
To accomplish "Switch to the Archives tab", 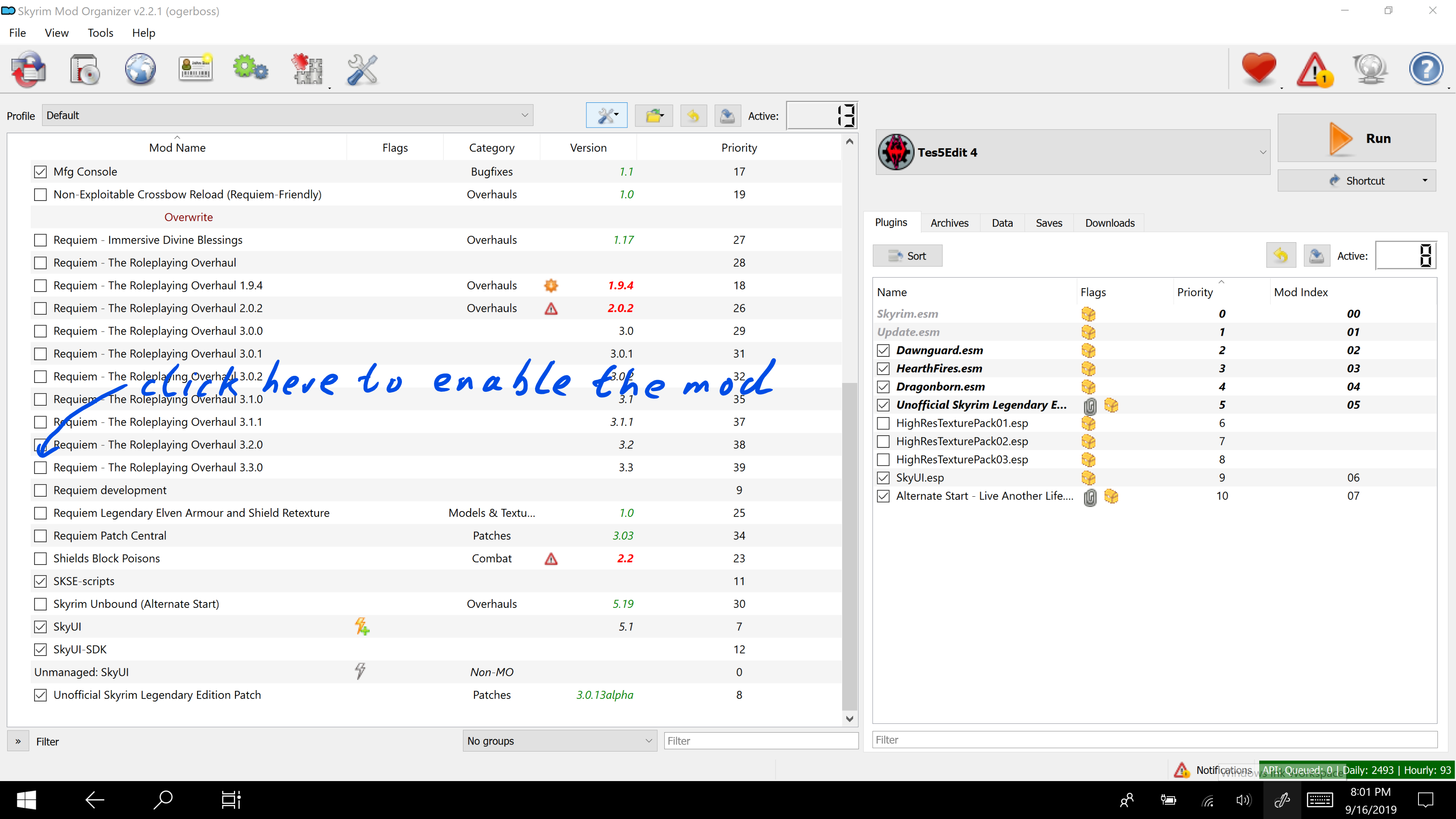I will pos(949,223).
